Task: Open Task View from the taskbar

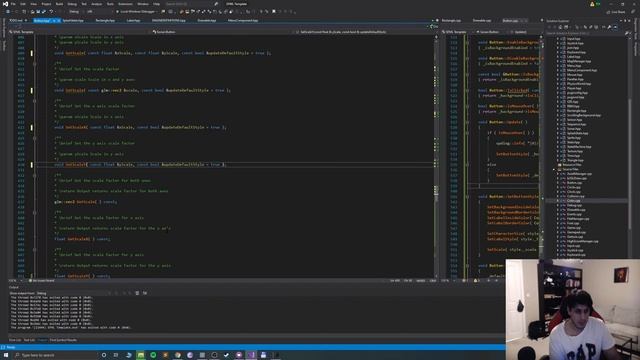Action: click(x=116, y=355)
